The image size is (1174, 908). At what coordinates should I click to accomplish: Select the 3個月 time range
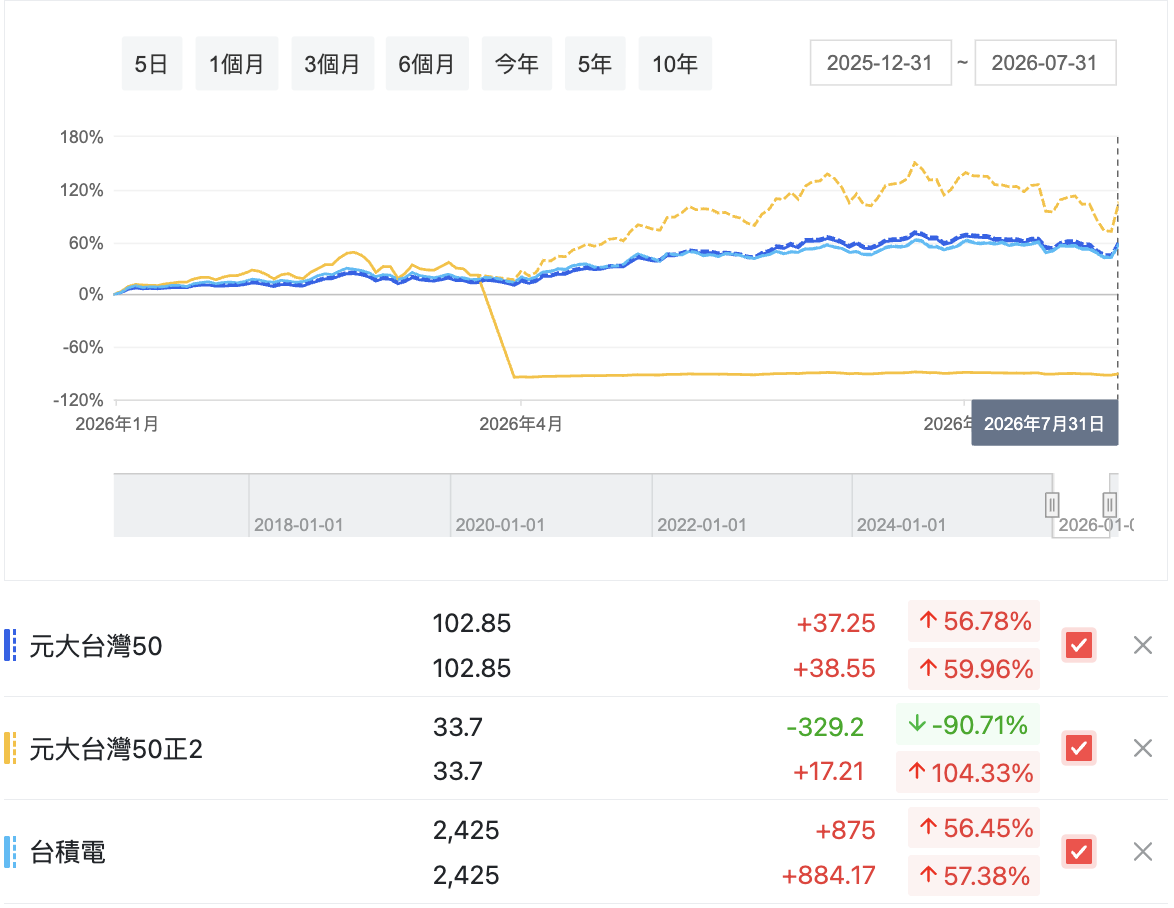point(332,64)
